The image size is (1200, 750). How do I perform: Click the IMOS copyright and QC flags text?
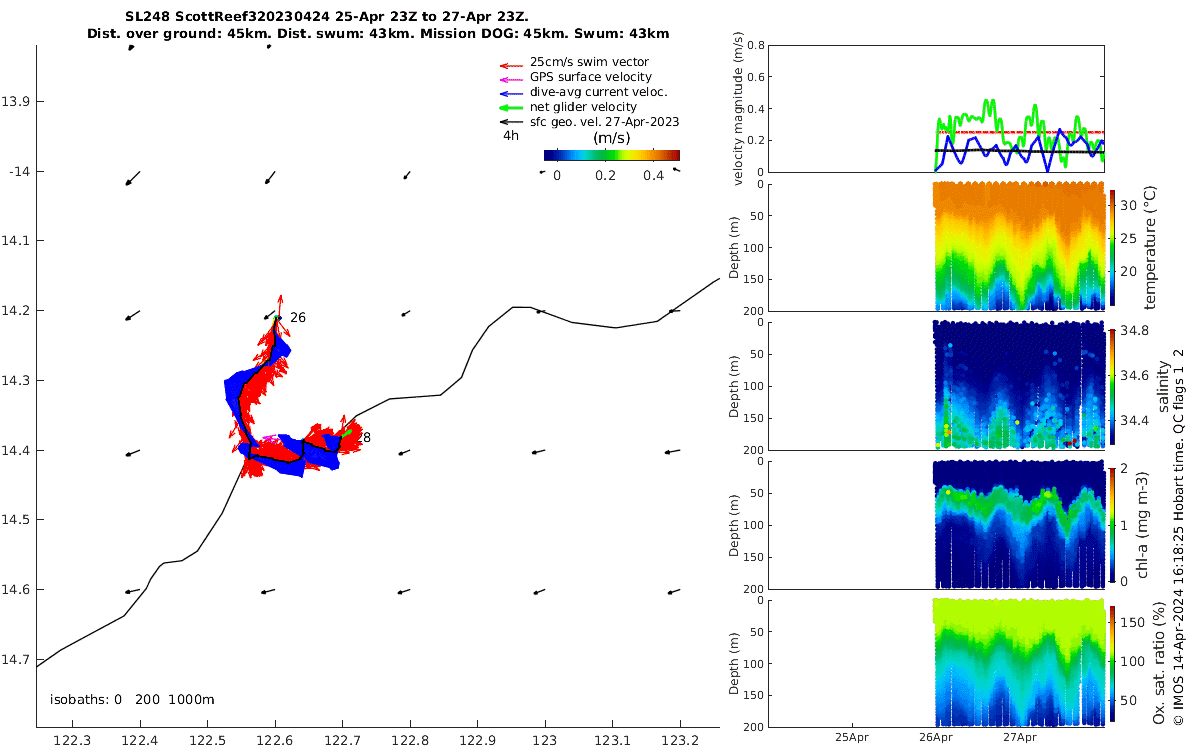(1179, 537)
